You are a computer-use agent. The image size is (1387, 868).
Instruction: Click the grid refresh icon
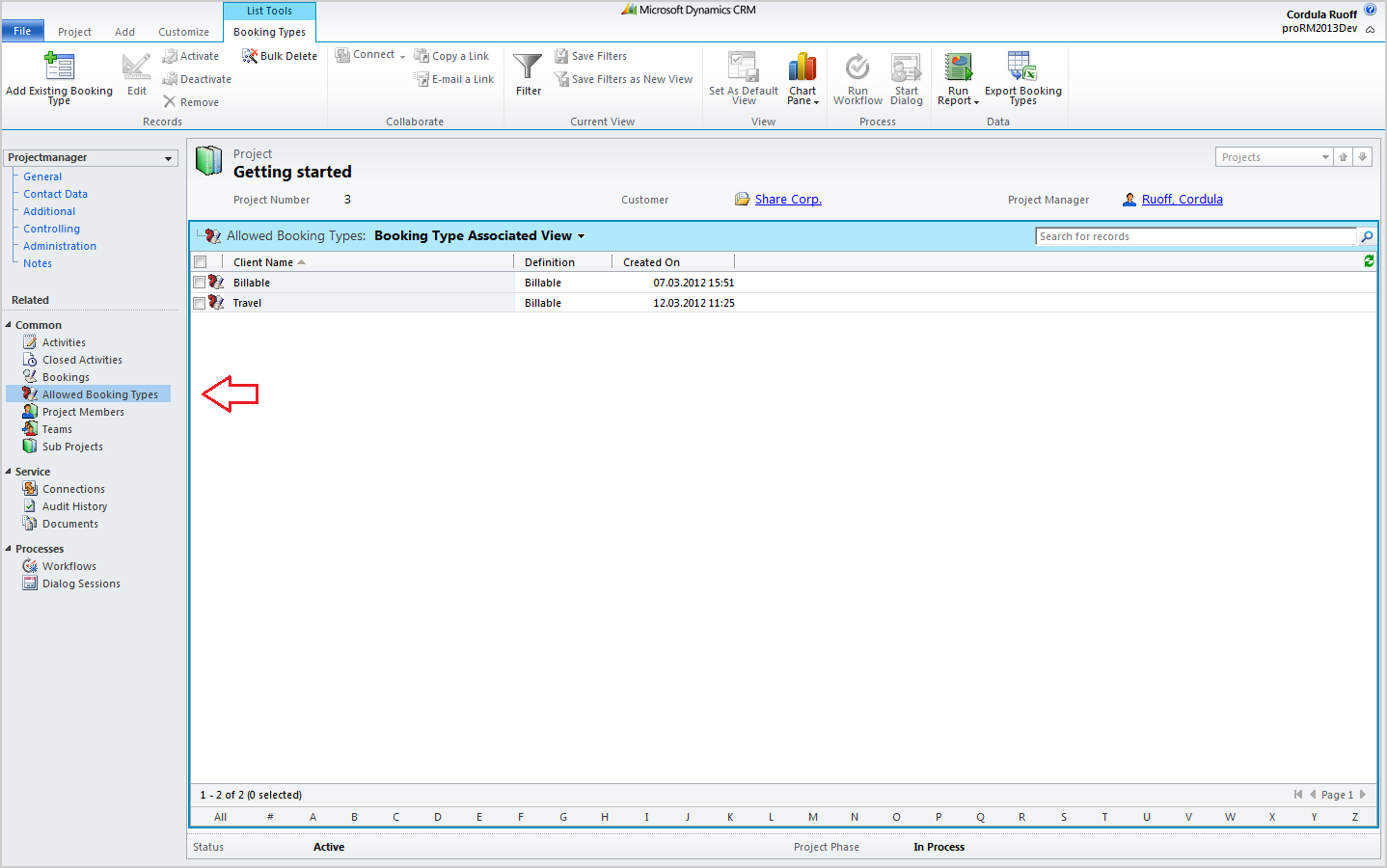click(1369, 261)
